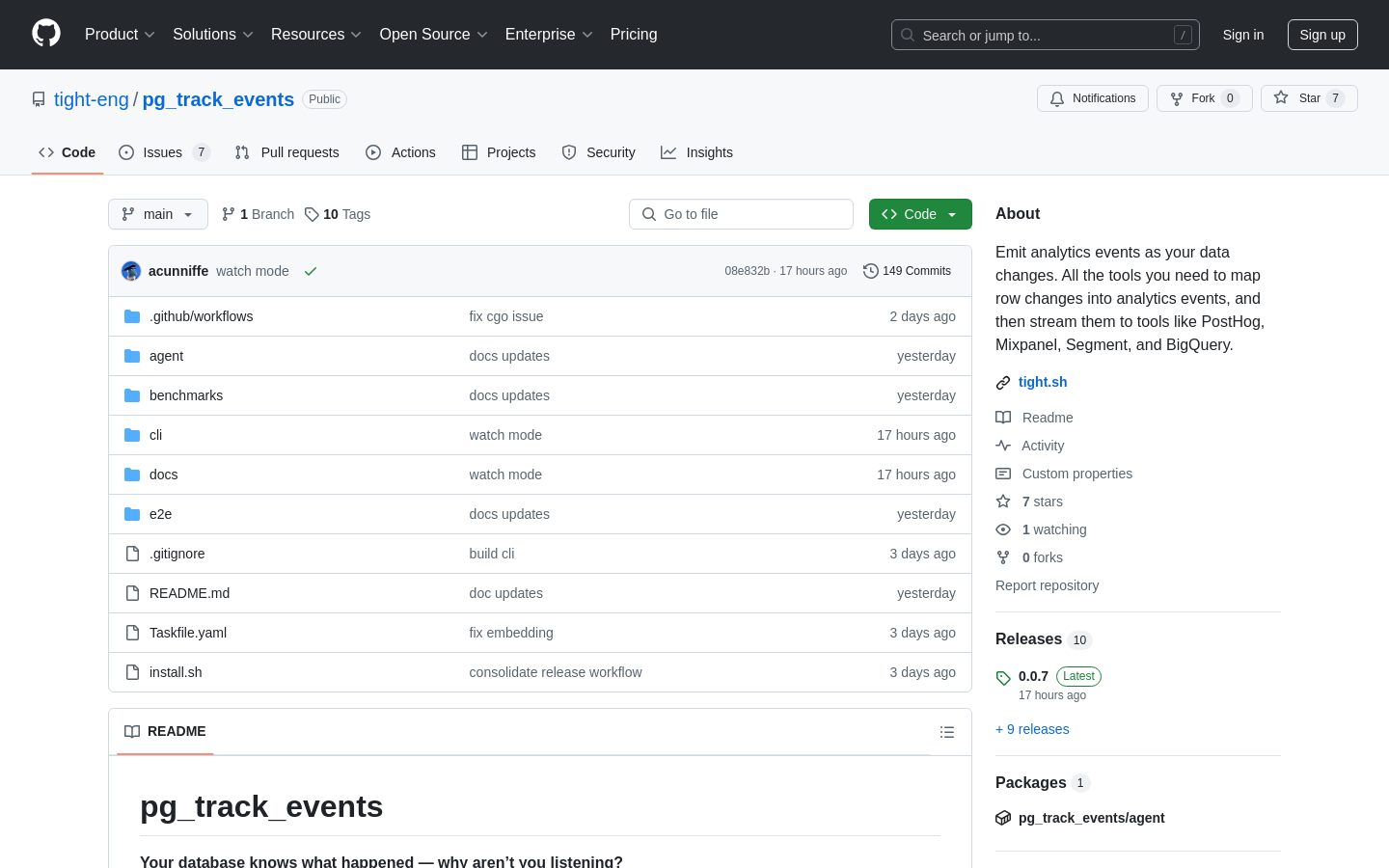
Task: Click in the Search or jump to field
Action: 1046,35
